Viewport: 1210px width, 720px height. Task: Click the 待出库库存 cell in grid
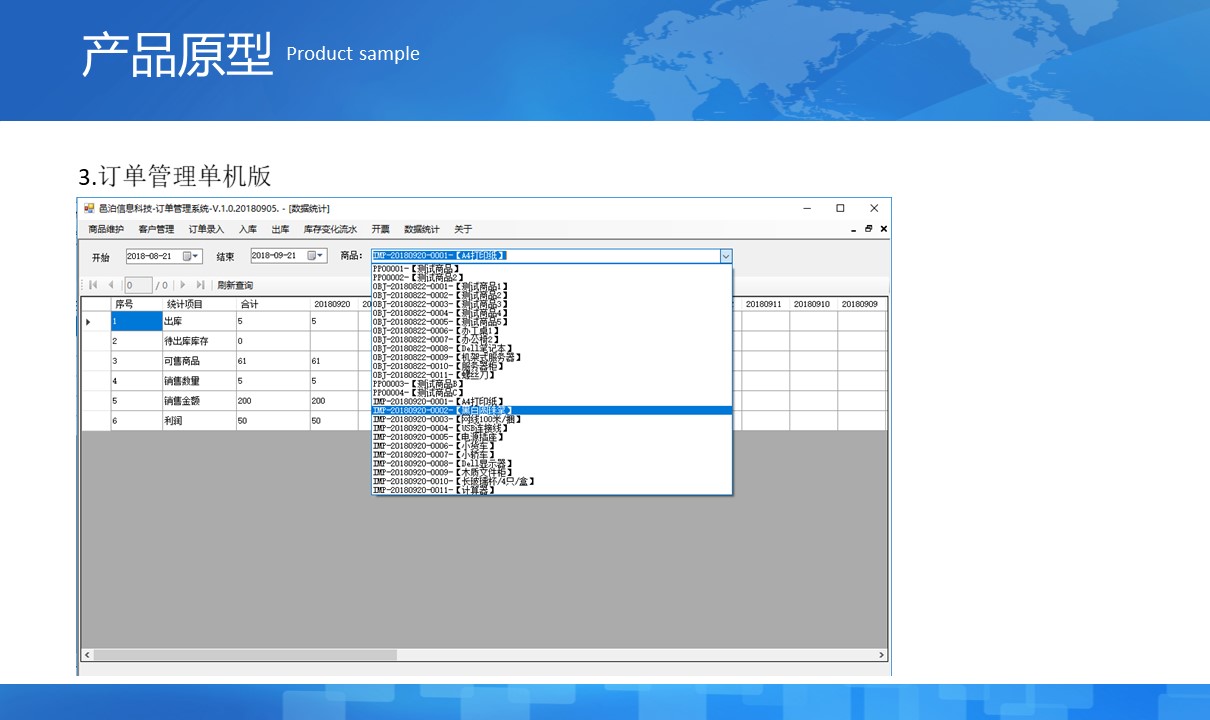pos(199,341)
